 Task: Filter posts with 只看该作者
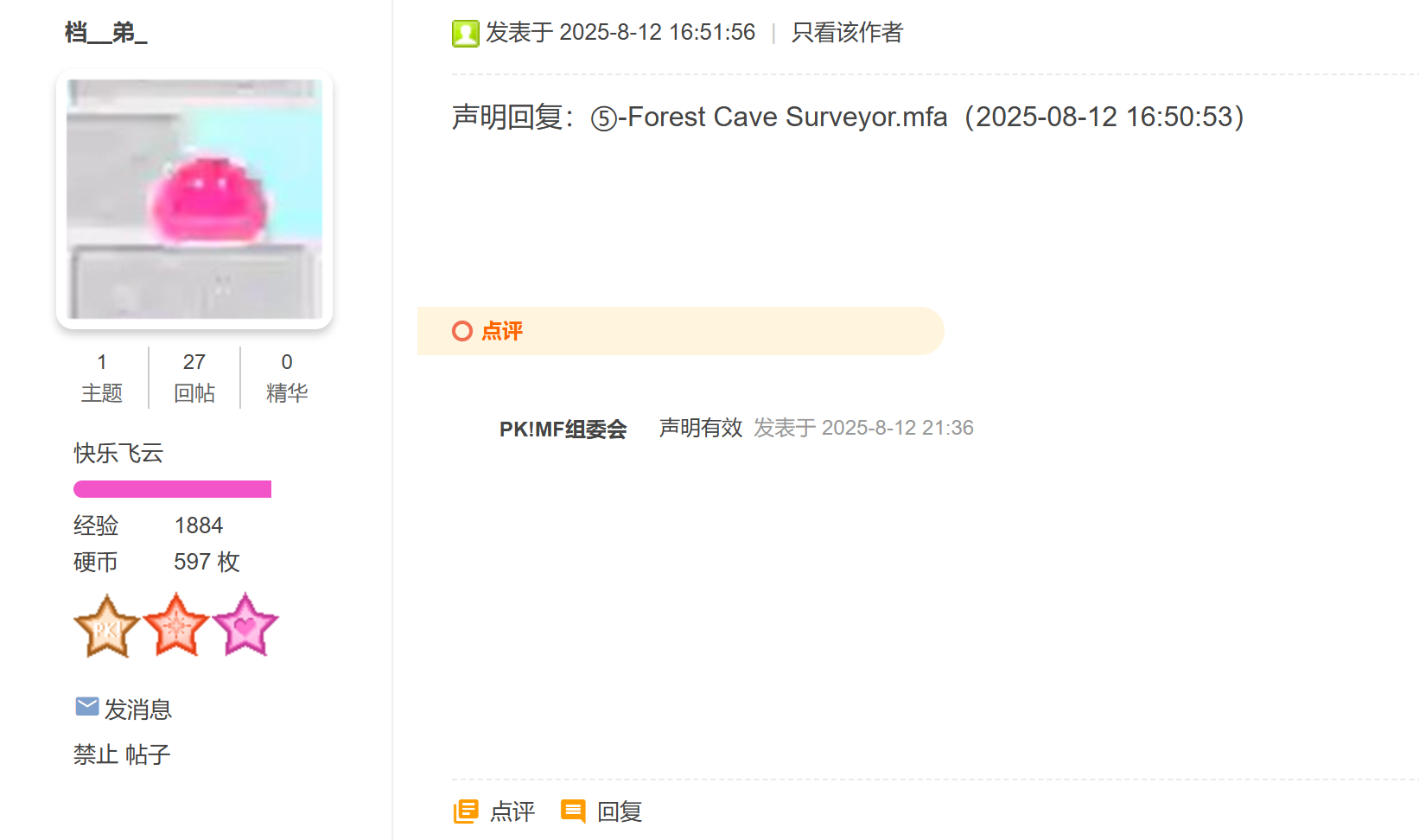pyautogui.click(x=847, y=33)
